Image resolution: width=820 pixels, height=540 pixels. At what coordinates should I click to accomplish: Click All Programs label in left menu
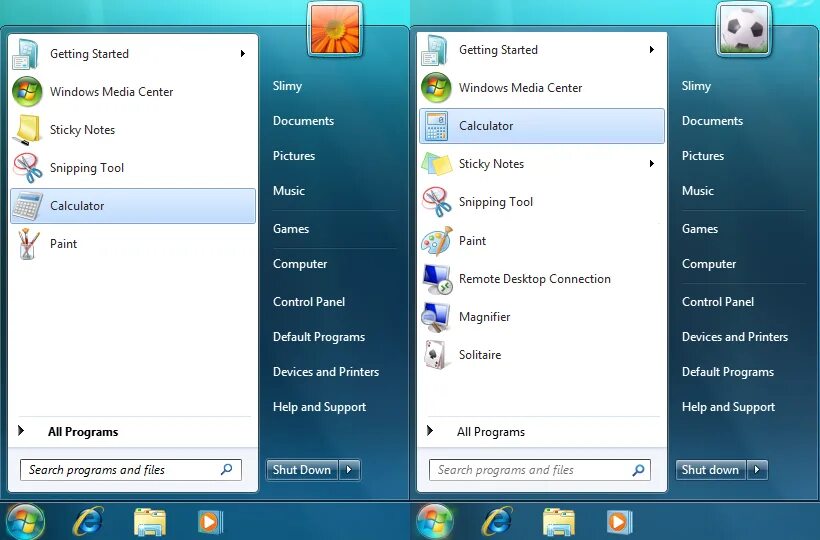click(83, 432)
